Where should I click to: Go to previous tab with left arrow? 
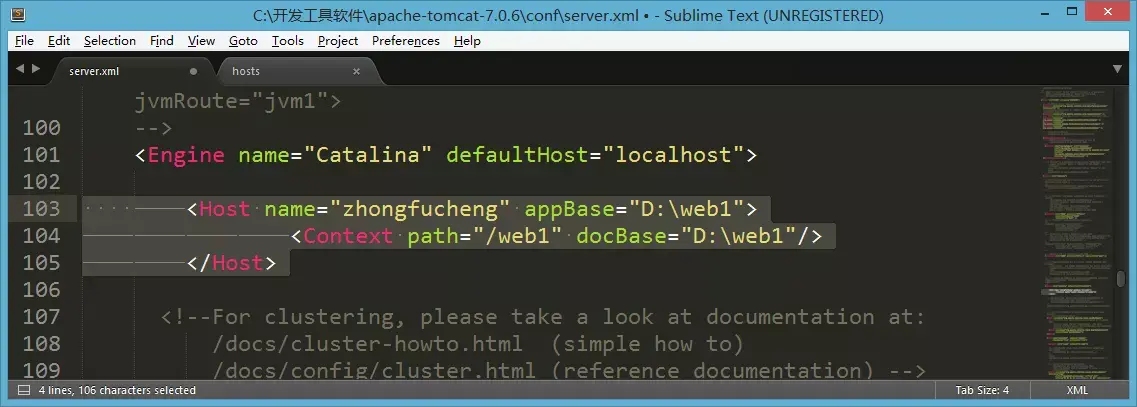pos(20,69)
